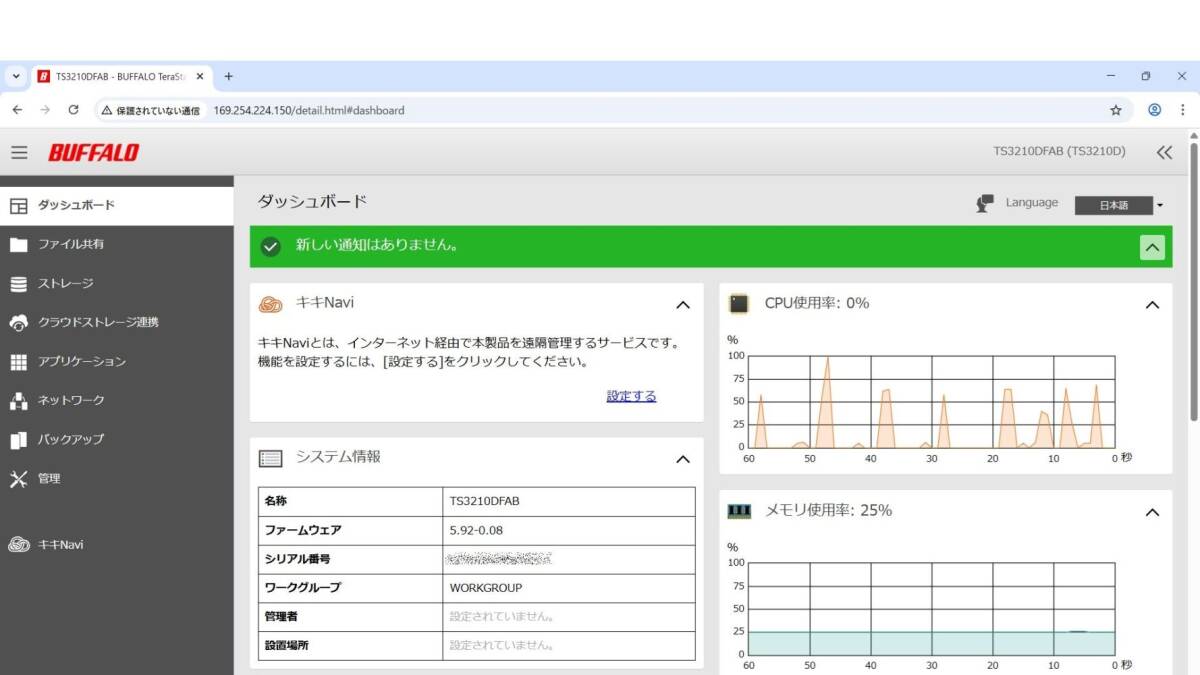Image resolution: width=1200 pixels, height=675 pixels.
Task: Click the BUFFALO logo
Action: 93,153
